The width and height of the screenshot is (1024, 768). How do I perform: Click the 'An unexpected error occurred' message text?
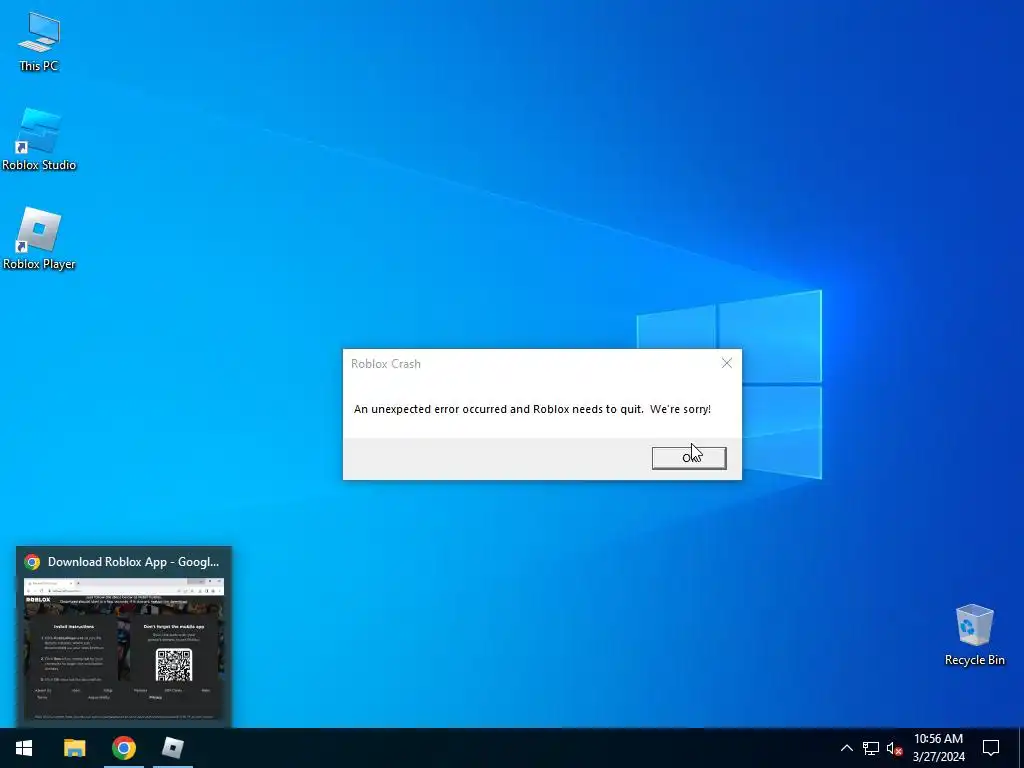[532, 409]
